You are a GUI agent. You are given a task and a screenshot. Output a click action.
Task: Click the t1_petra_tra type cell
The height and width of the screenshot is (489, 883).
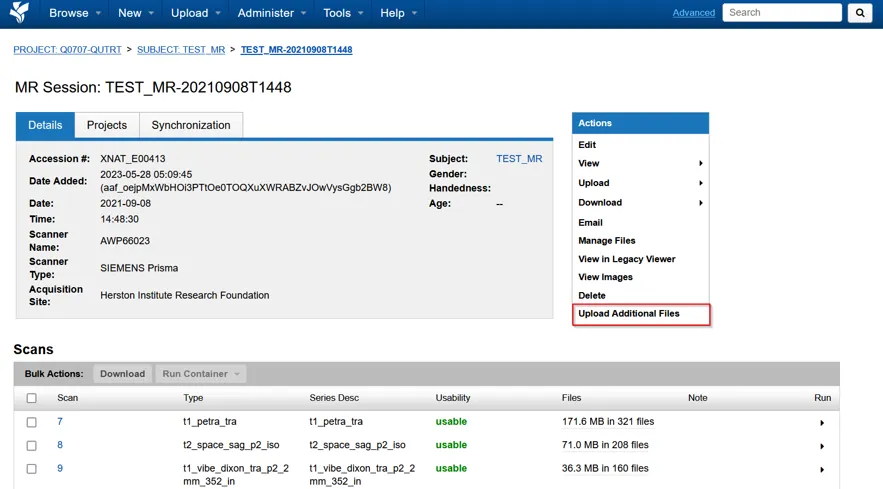[209, 421]
